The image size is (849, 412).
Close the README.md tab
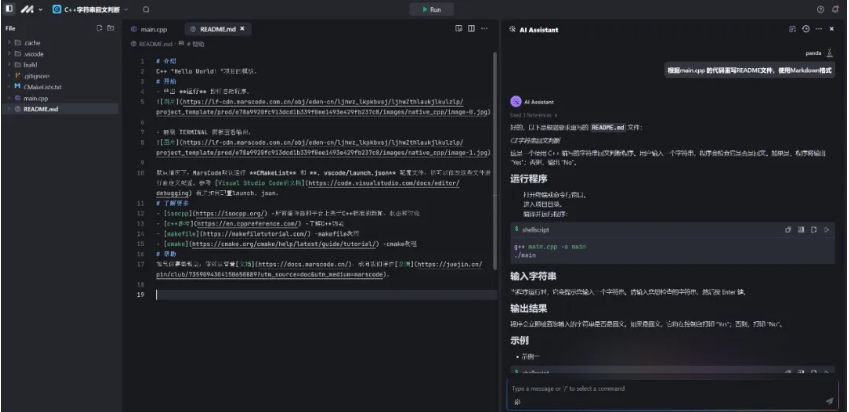[x=246, y=30]
